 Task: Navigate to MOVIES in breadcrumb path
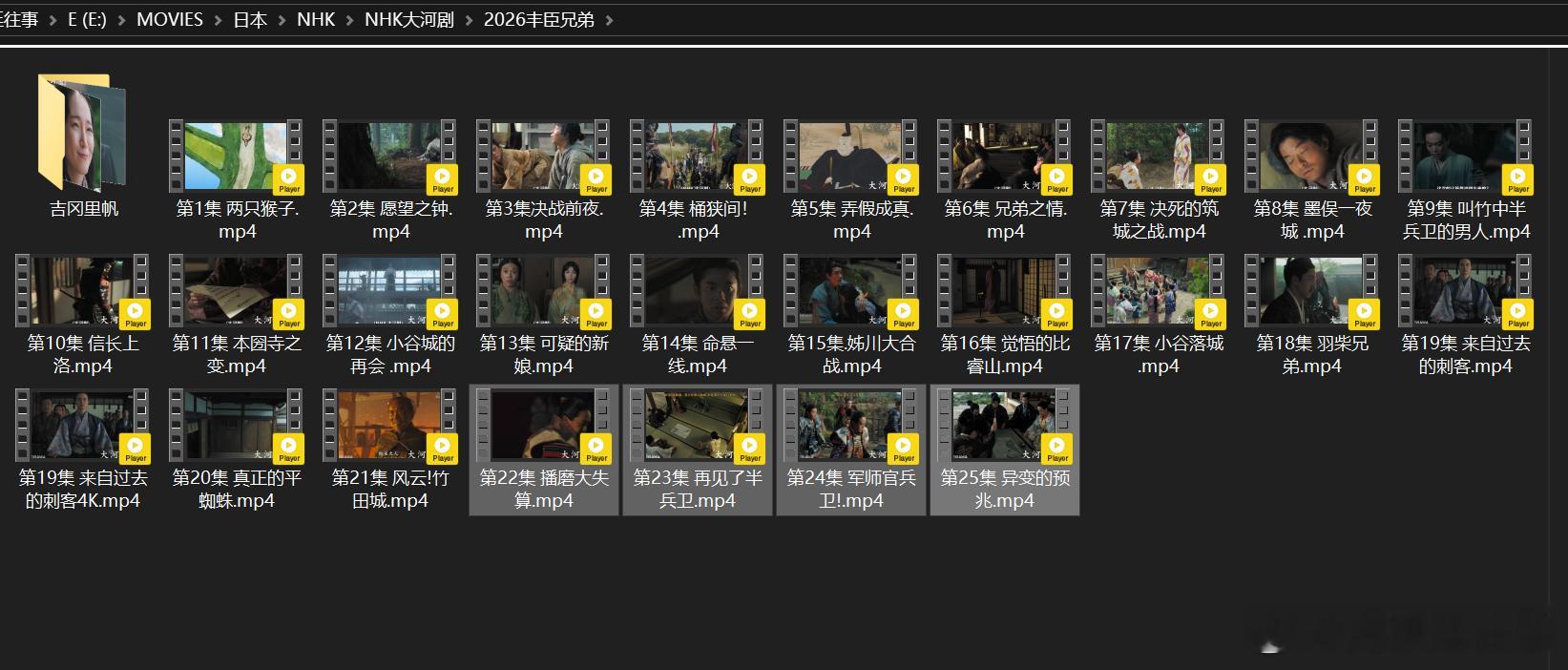tap(170, 19)
